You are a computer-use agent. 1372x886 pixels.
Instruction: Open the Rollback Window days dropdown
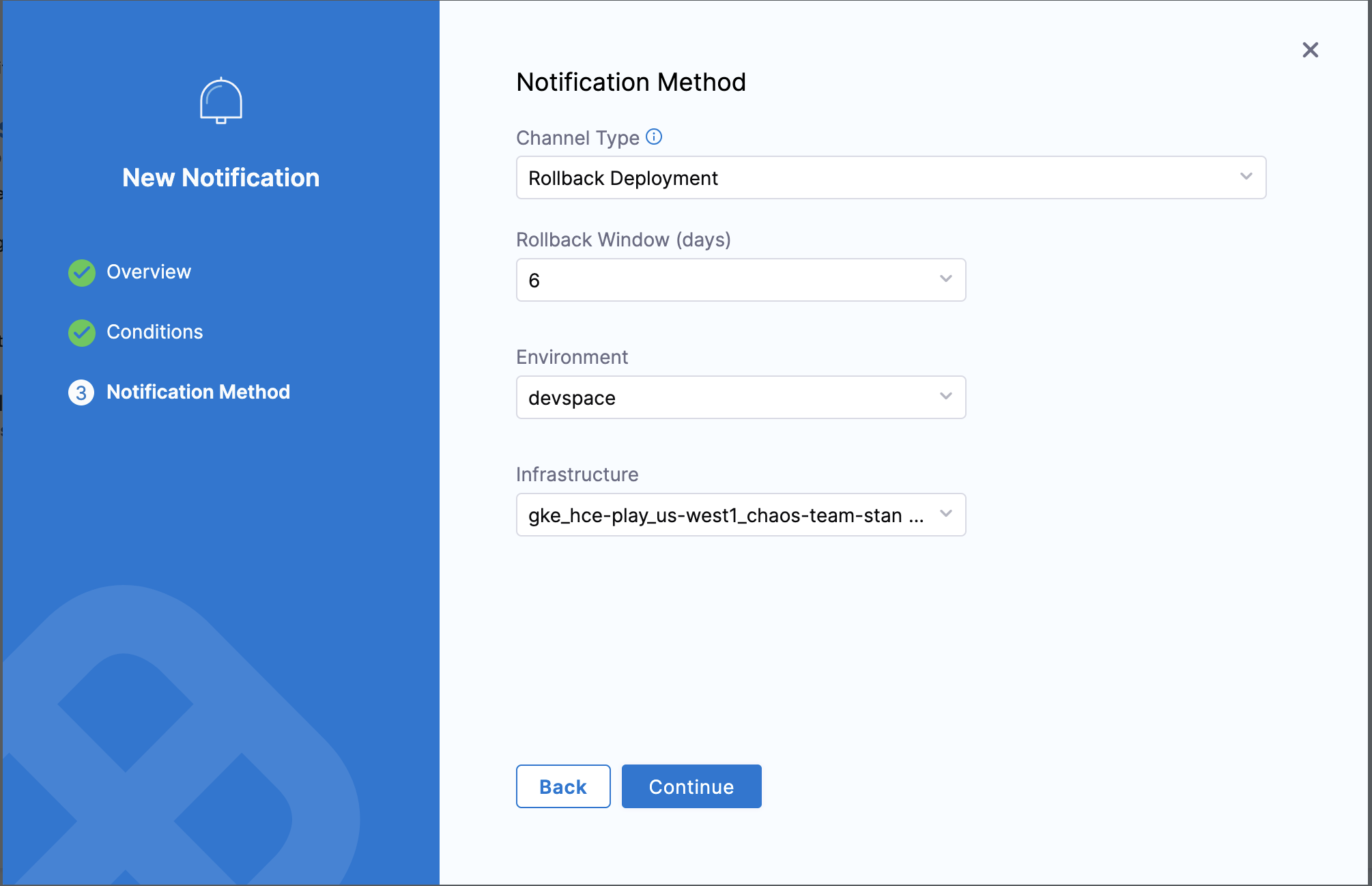[741, 279]
